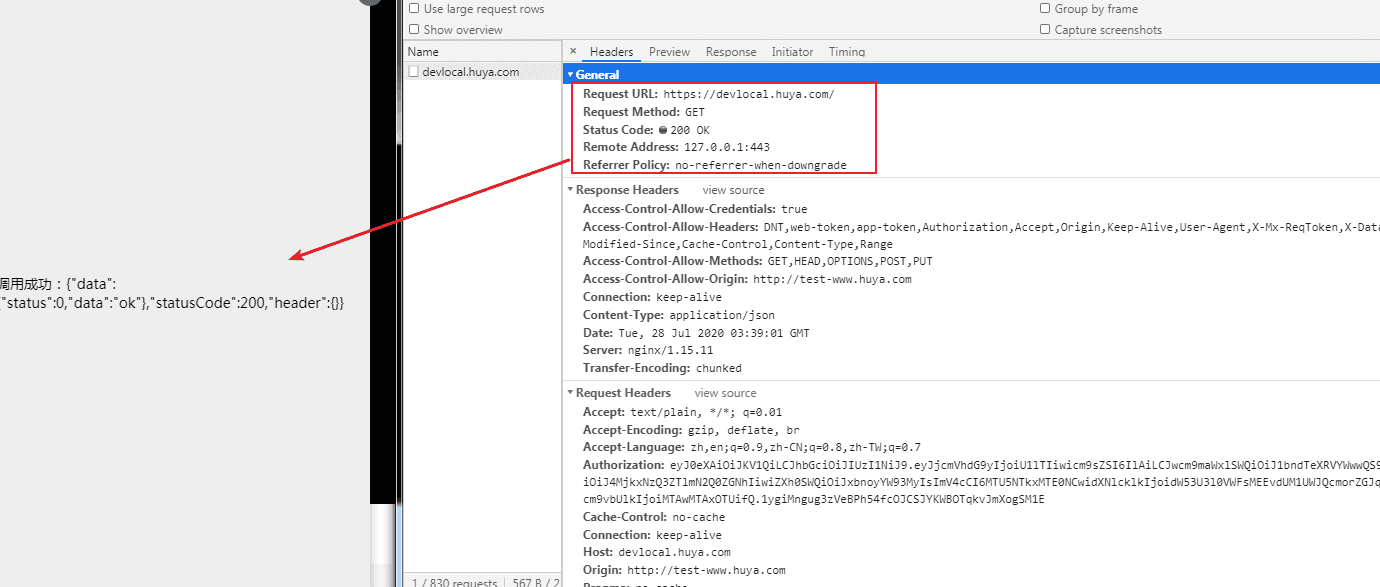Collapse the Response Headers section
The image size is (1380, 587).
point(570,190)
